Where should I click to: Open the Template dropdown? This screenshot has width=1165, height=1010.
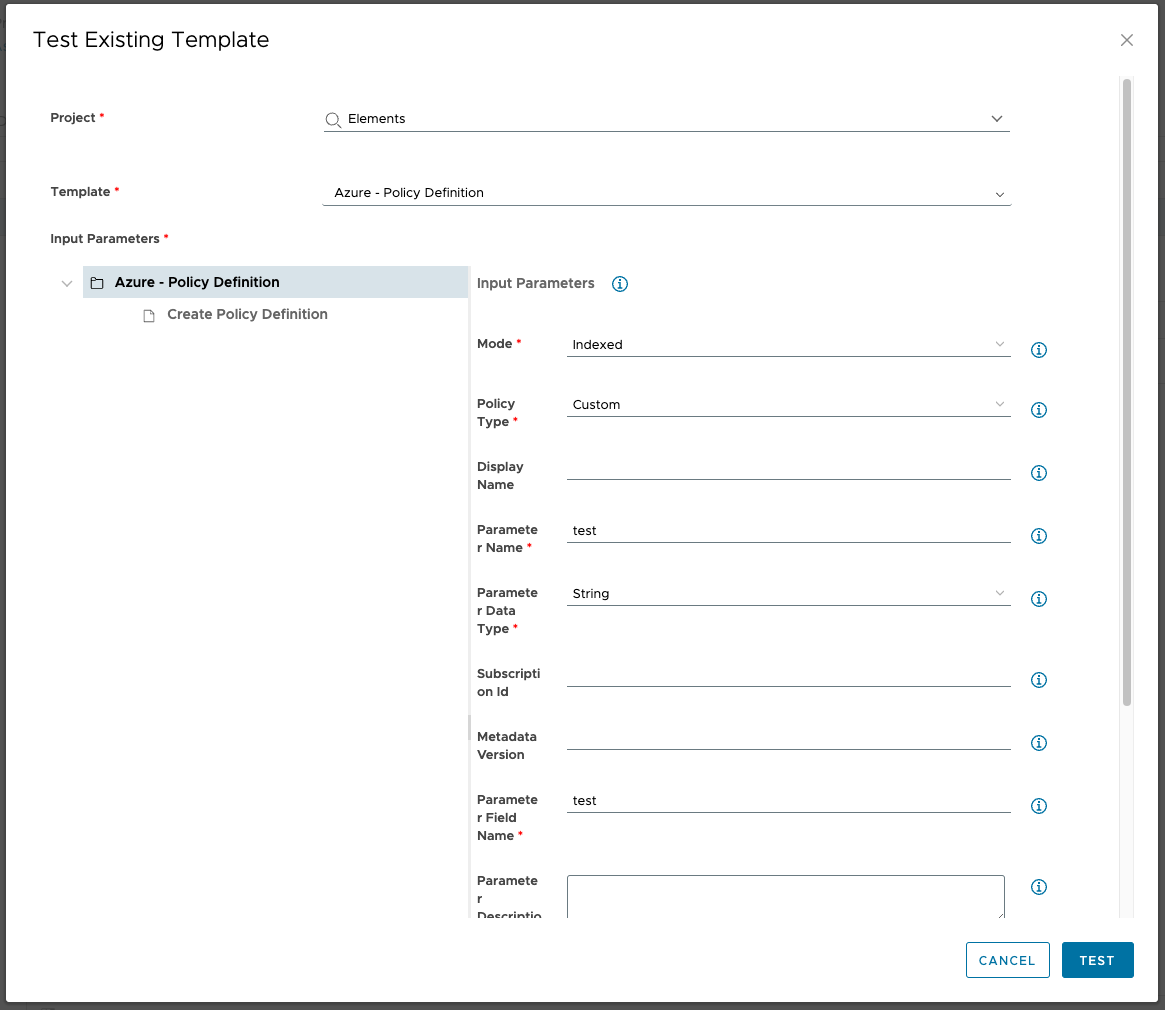point(666,193)
